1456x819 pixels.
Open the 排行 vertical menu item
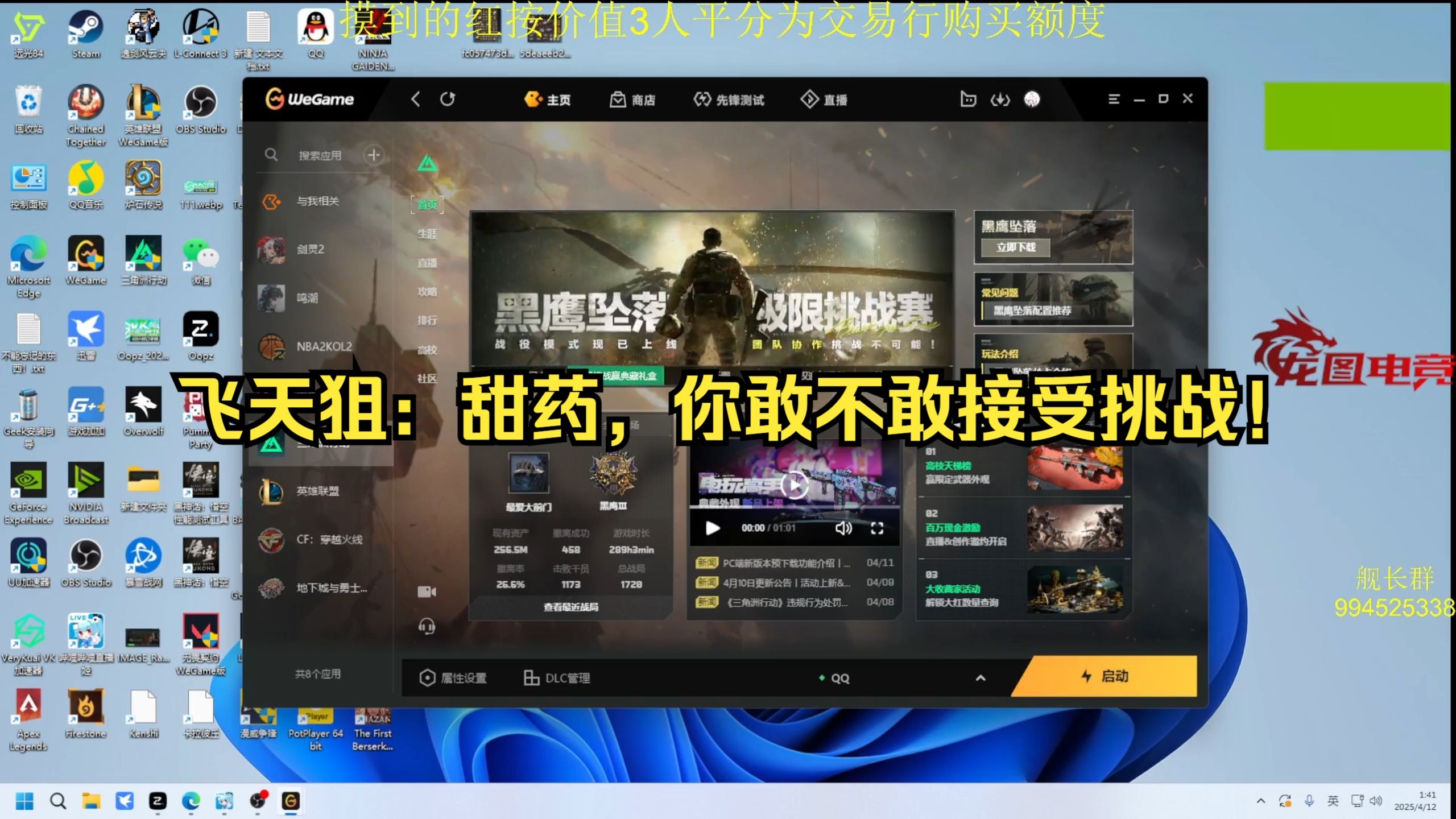[x=427, y=321]
